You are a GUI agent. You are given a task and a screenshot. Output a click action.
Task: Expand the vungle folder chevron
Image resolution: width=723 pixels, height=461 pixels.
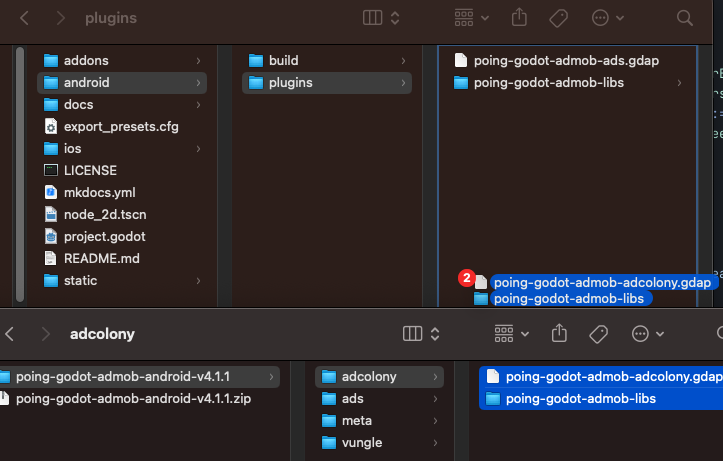(x=435, y=443)
